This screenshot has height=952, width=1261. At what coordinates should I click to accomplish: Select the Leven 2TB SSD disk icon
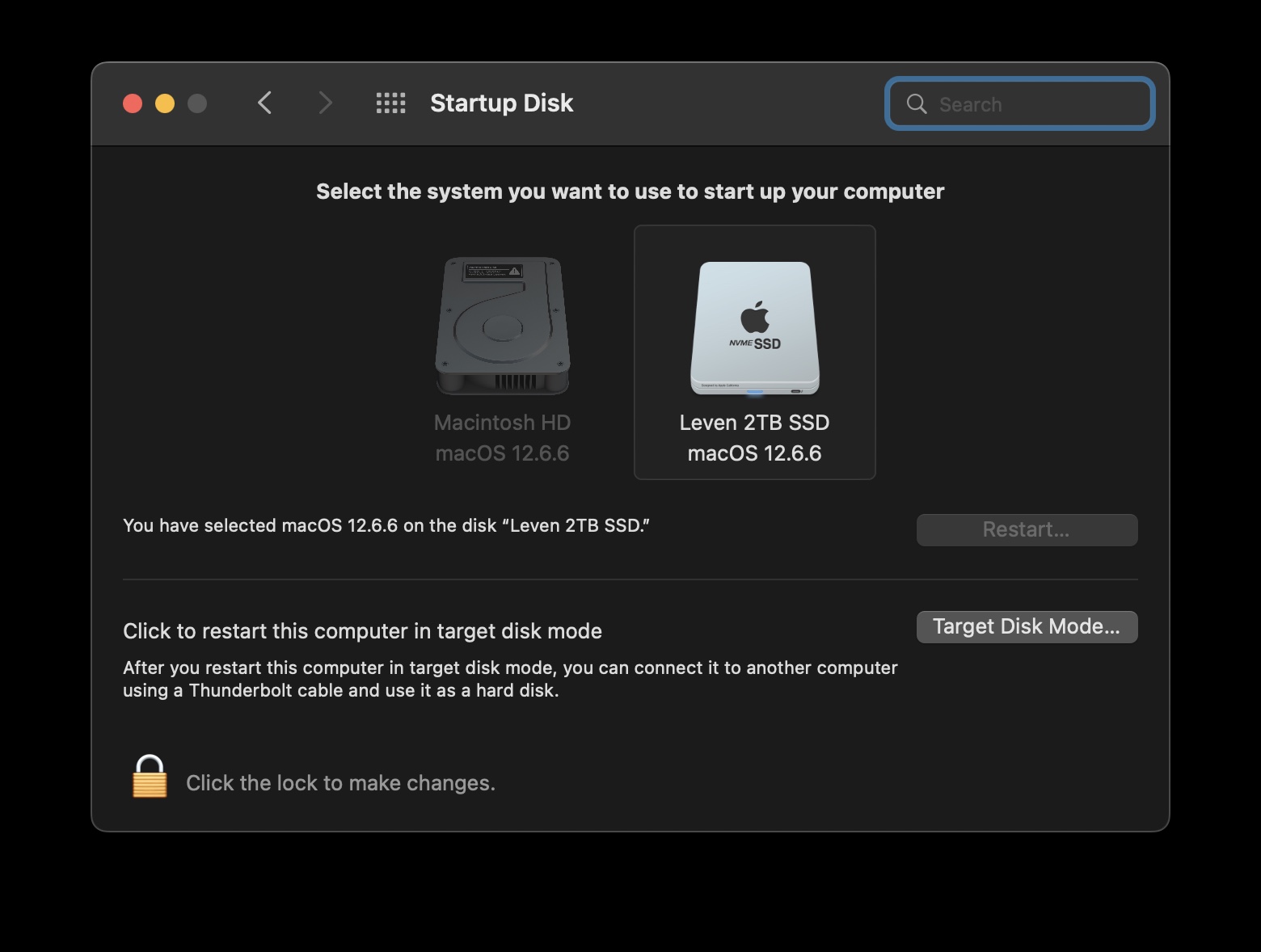[755, 328]
